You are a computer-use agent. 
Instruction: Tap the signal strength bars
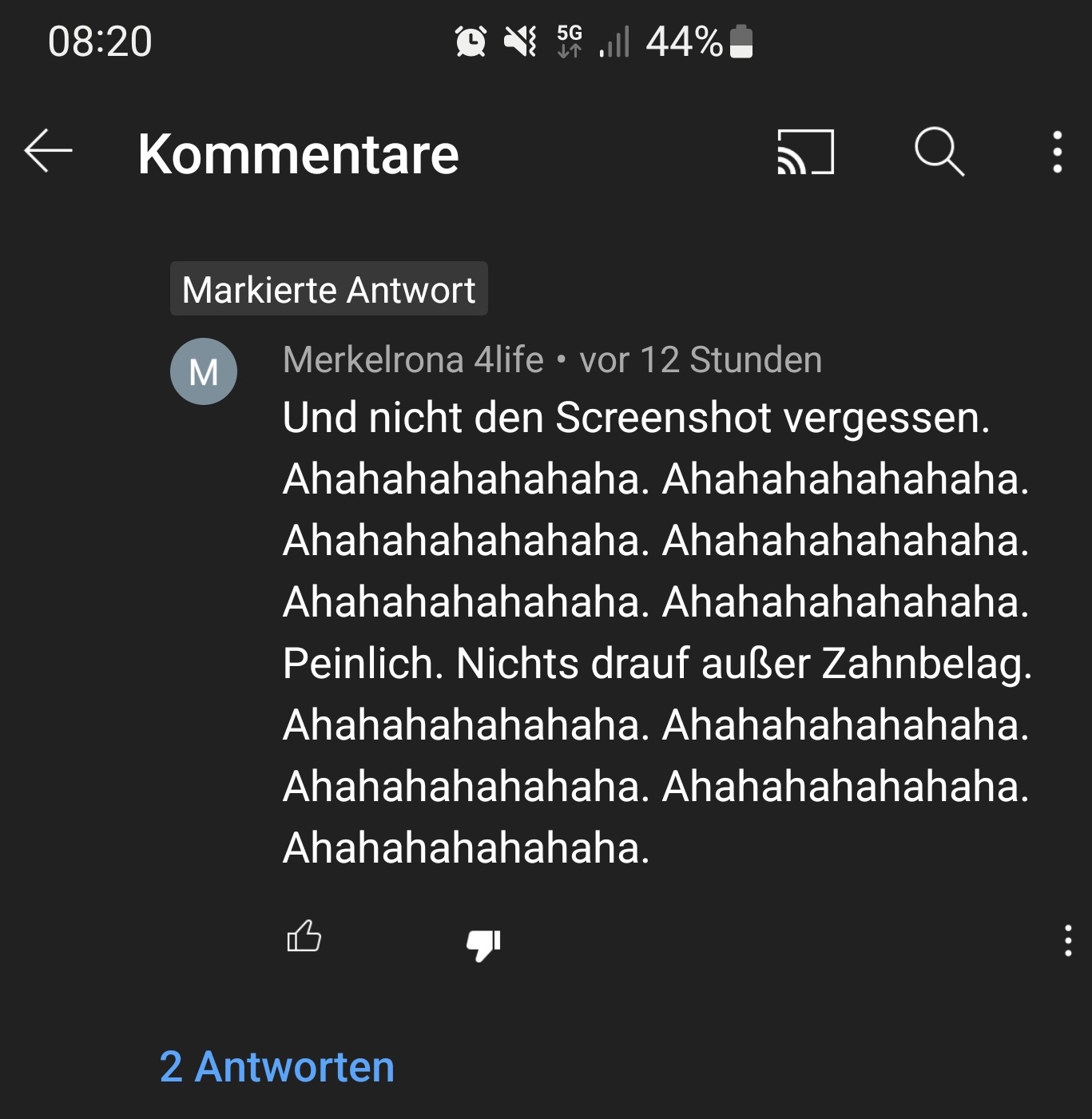[x=614, y=42]
